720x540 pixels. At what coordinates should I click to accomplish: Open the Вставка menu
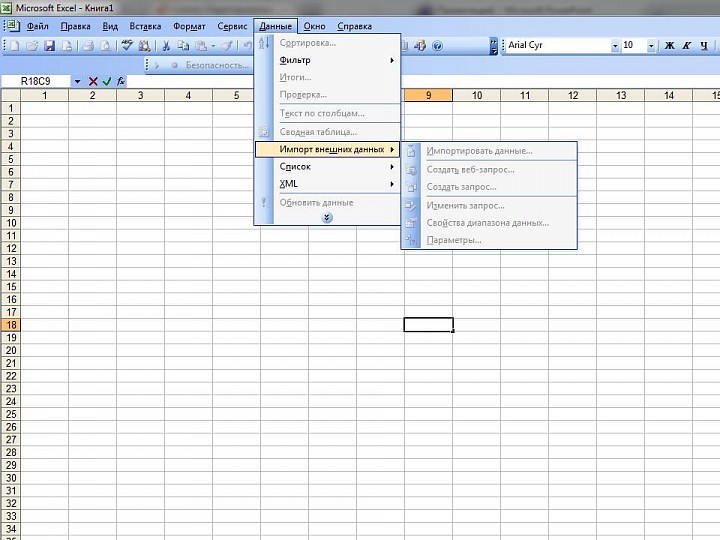pyautogui.click(x=145, y=26)
